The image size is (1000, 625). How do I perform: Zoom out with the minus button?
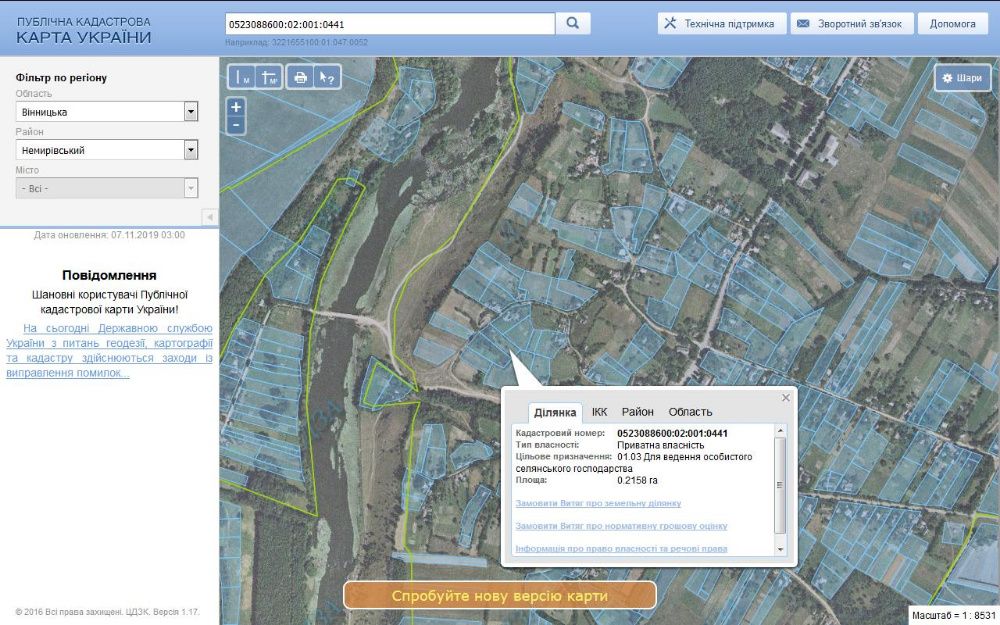coord(236,124)
